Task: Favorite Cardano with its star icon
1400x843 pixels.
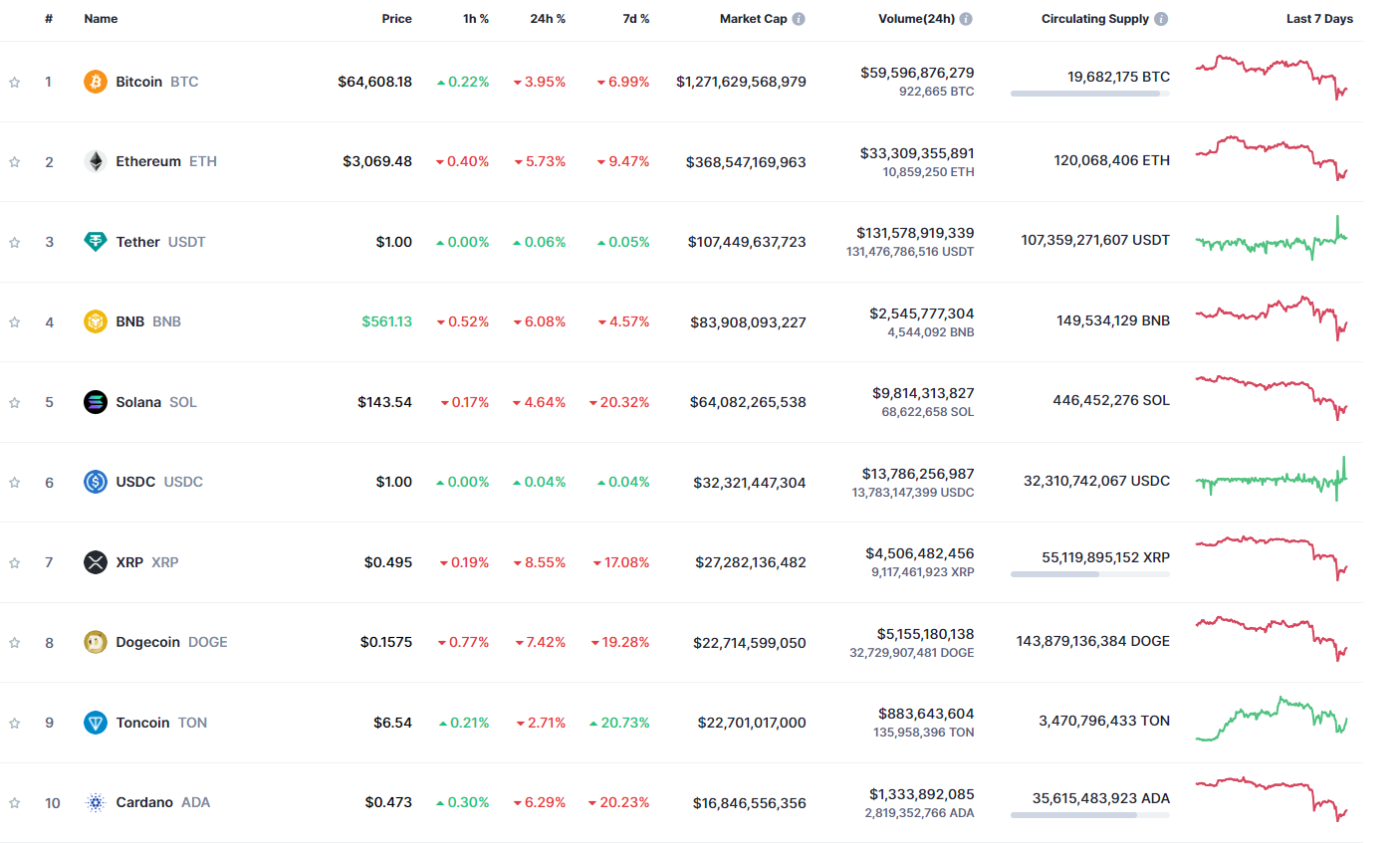Action: pyautogui.click(x=15, y=803)
